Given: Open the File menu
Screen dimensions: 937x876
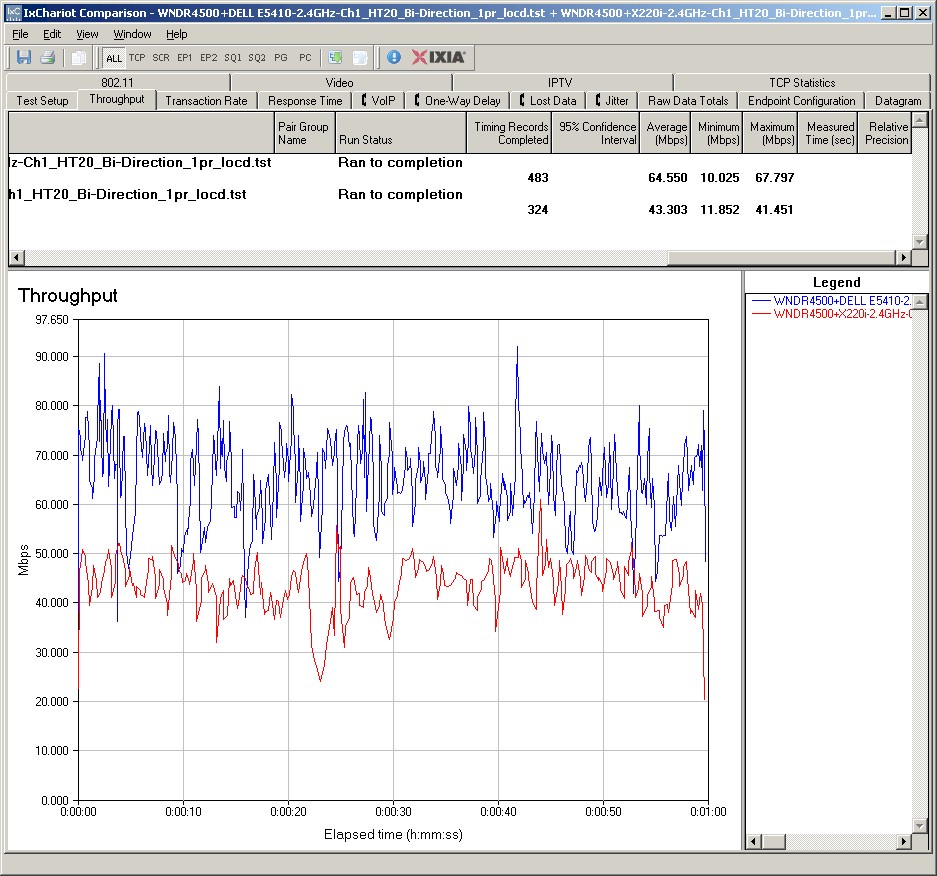Looking at the screenshot, I should (20, 34).
